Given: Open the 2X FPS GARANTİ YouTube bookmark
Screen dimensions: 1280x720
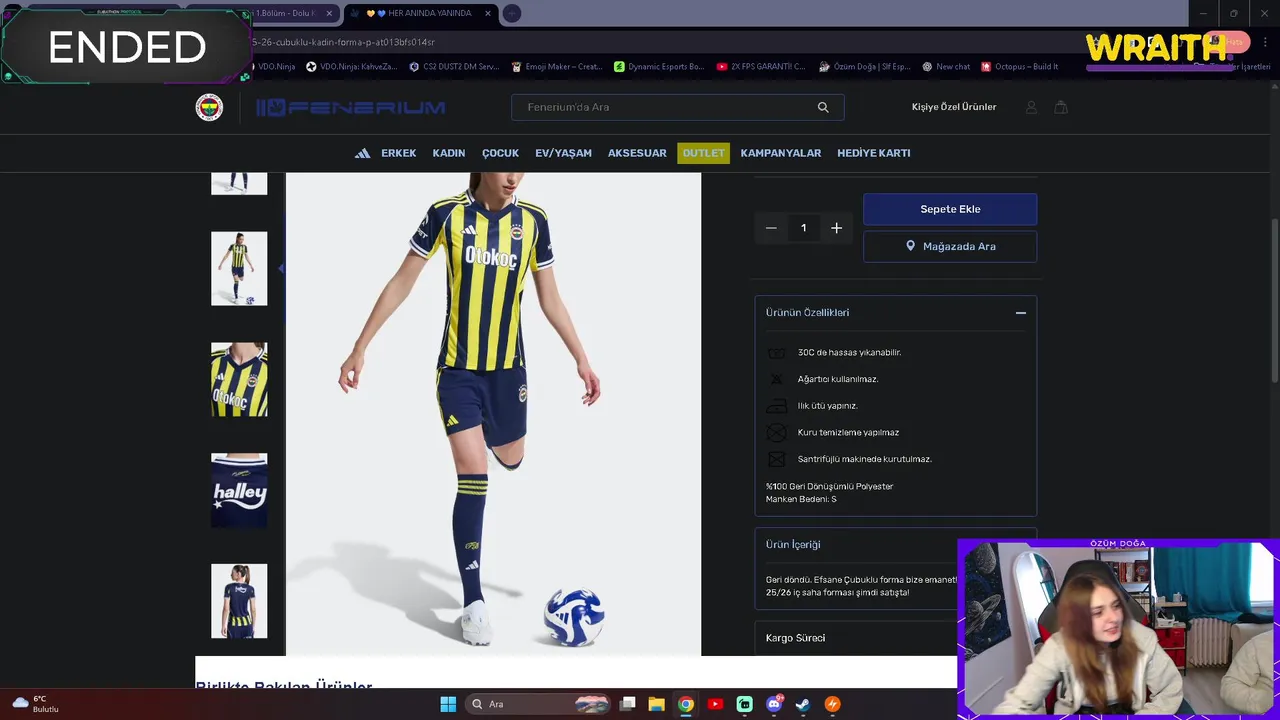Looking at the screenshot, I should 761,67.
